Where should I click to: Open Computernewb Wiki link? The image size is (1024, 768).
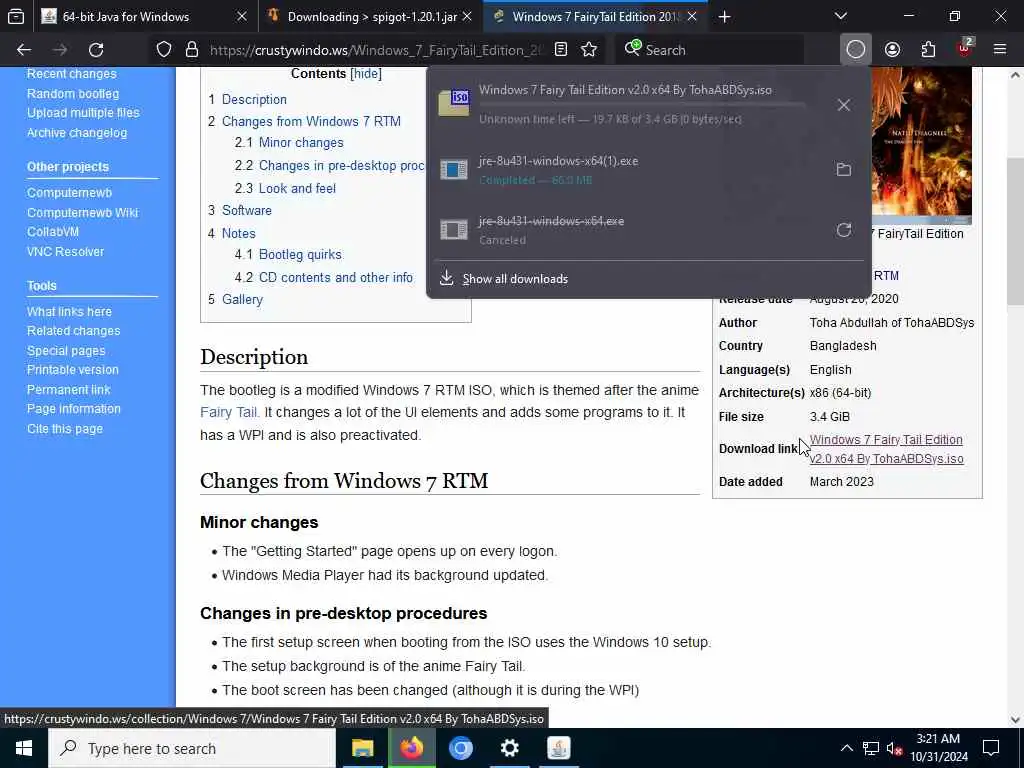pos(82,212)
